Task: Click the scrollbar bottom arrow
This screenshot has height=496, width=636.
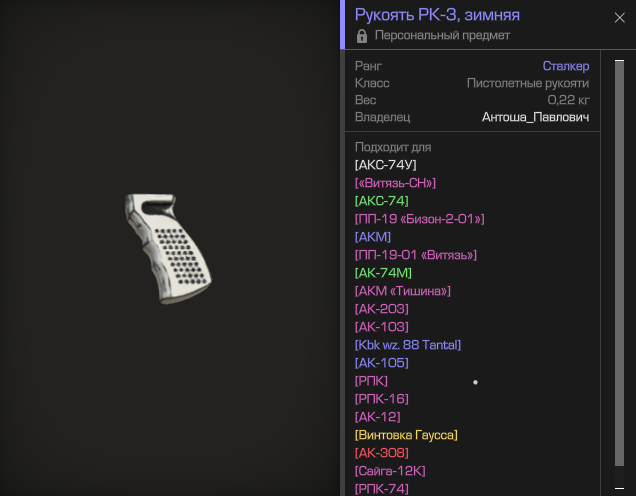Action: pos(619,488)
